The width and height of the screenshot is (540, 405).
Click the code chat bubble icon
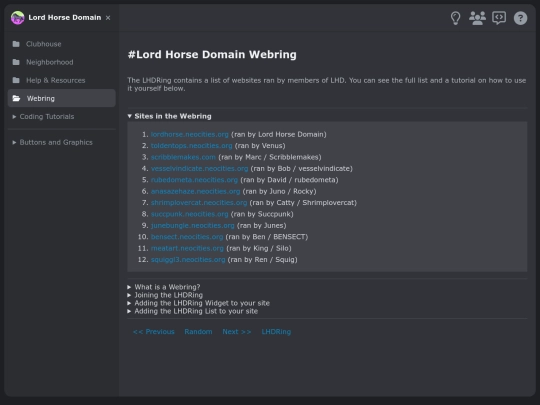point(499,18)
